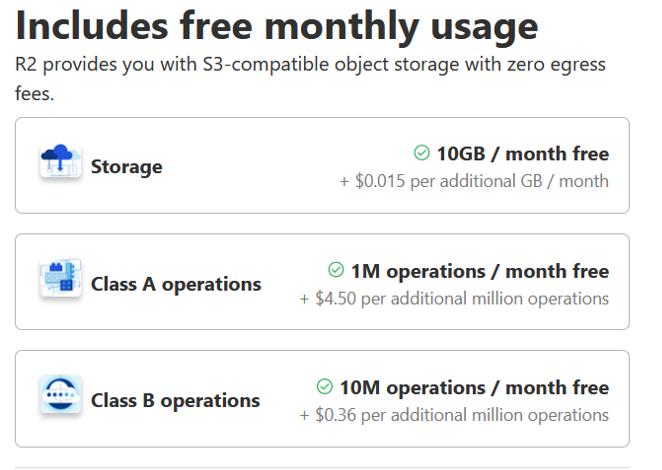Click the Class B operations icon
Image resolution: width=662 pixels, height=470 pixels.
[x=60, y=397]
